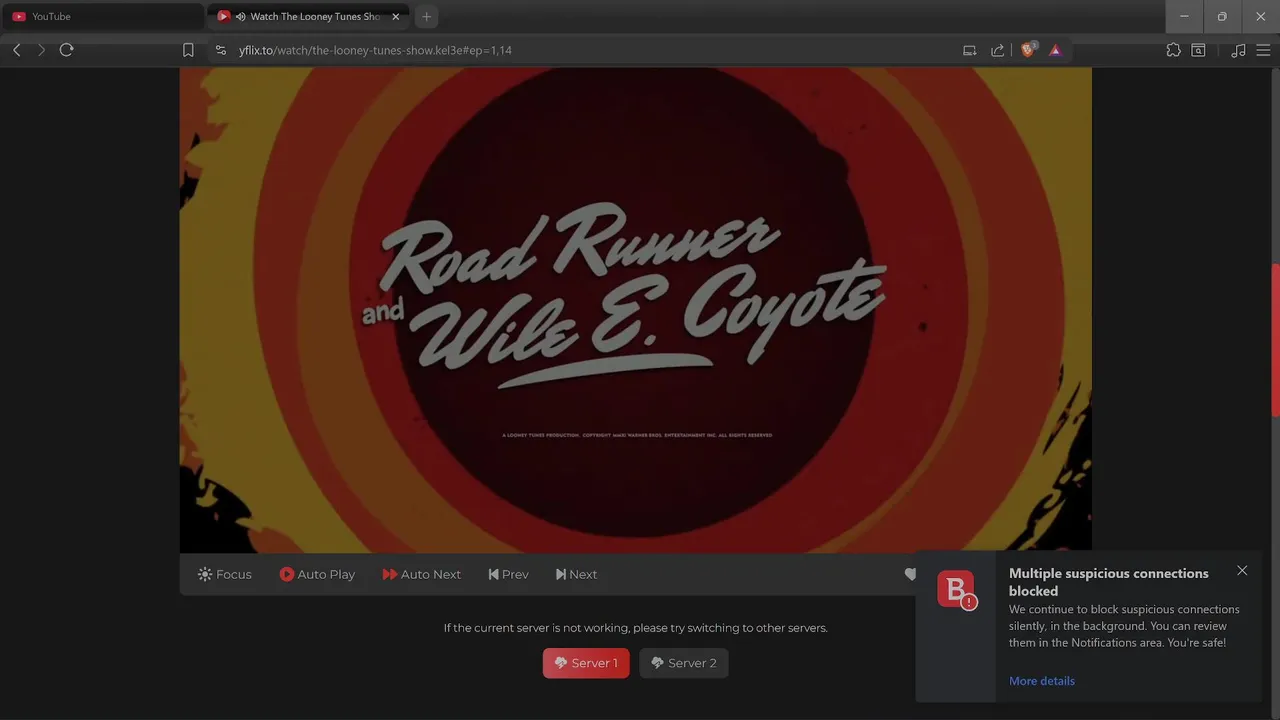The image size is (1280, 720).
Task: Switch to Server 2
Action: (684, 663)
